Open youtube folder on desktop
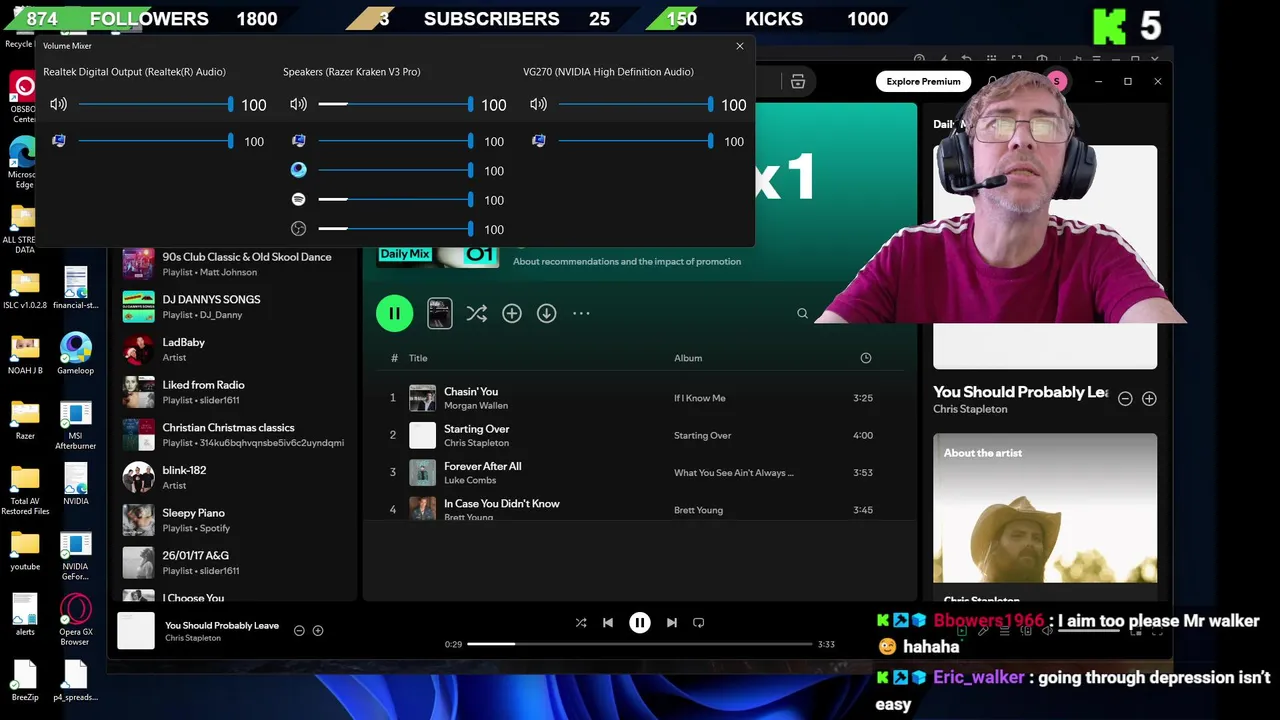 (x=25, y=551)
